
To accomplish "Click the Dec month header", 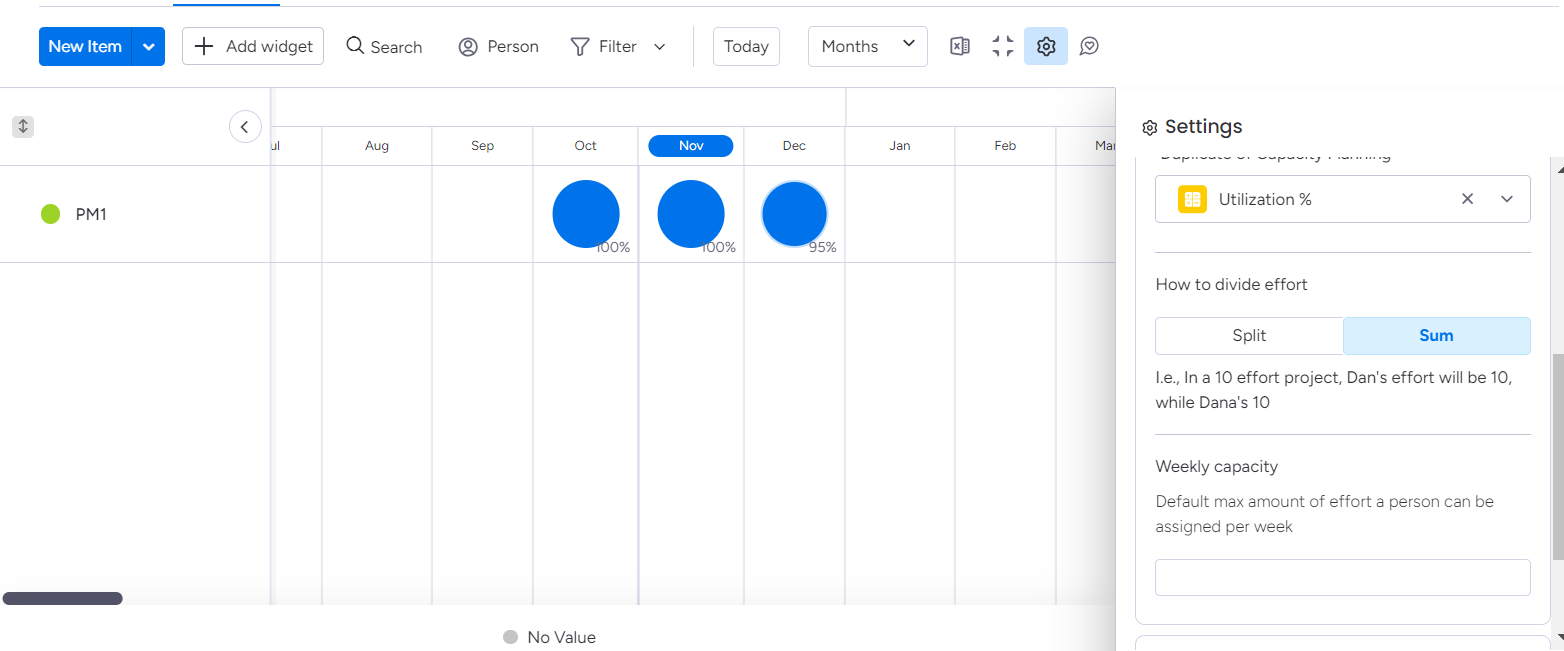I will (794, 146).
